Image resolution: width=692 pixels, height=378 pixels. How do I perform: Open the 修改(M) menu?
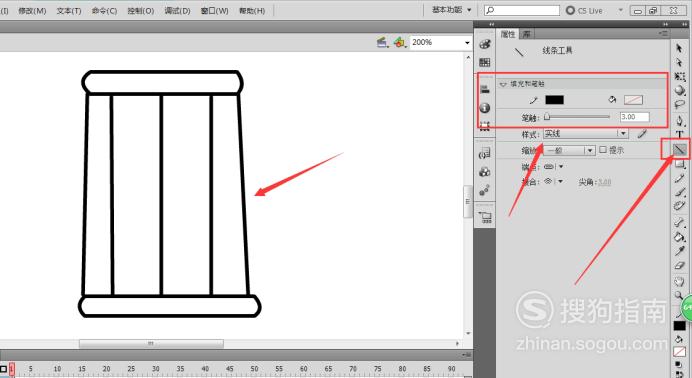[32, 11]
